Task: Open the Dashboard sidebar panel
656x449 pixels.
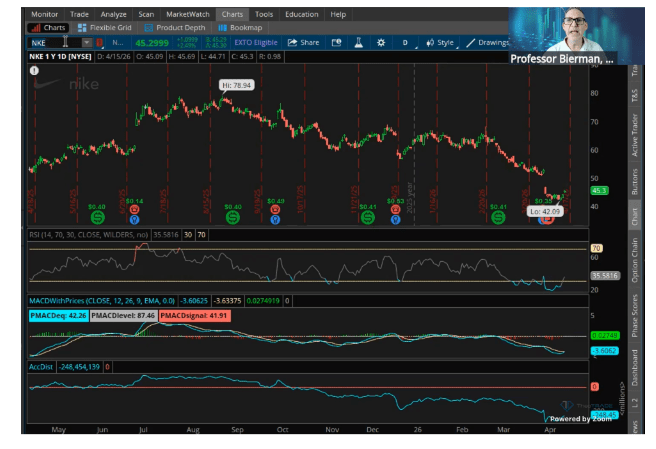Action: click(635, 367)
